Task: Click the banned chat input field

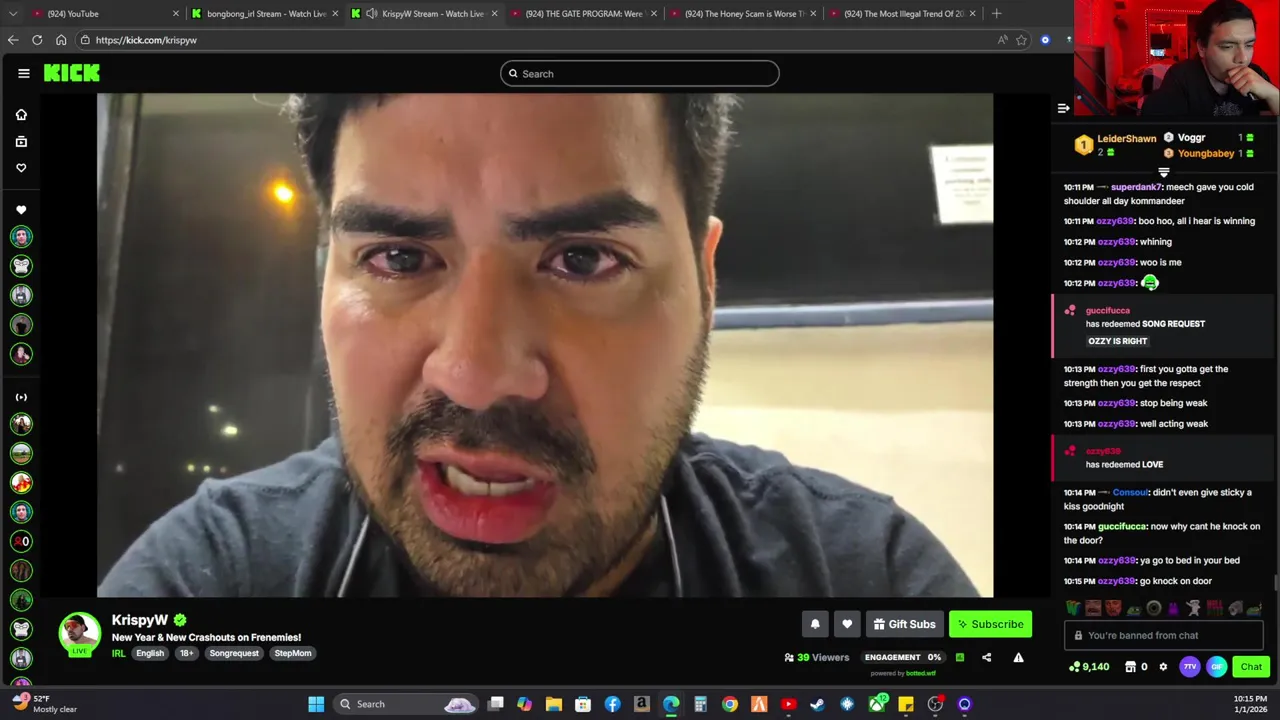Action: pyautogui.click(x=1164, y=635)
